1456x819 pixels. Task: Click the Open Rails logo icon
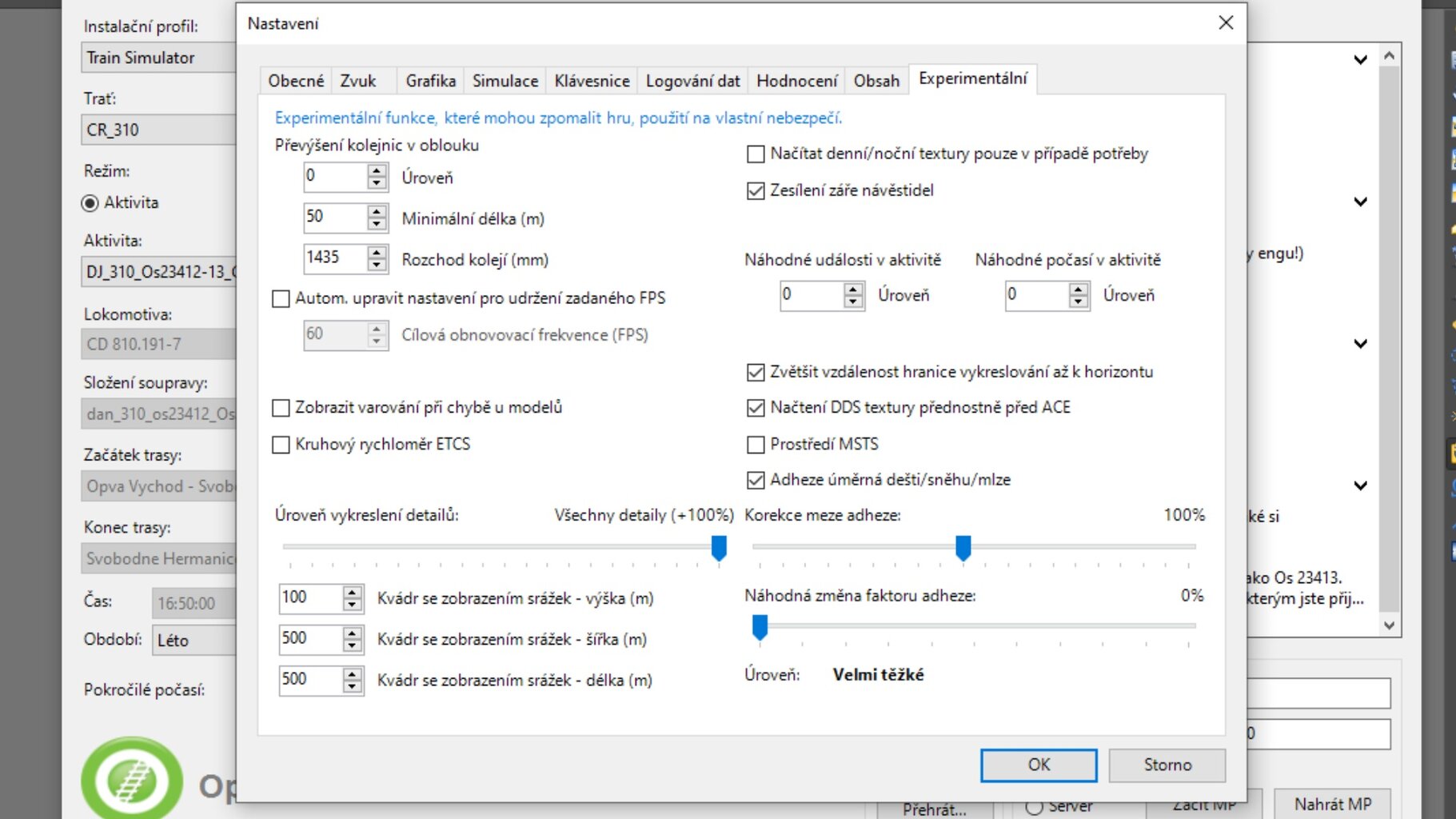pos(131,777)
